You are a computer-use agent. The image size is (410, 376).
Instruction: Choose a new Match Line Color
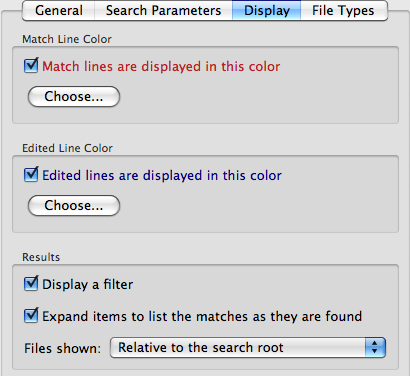(74, 97)
